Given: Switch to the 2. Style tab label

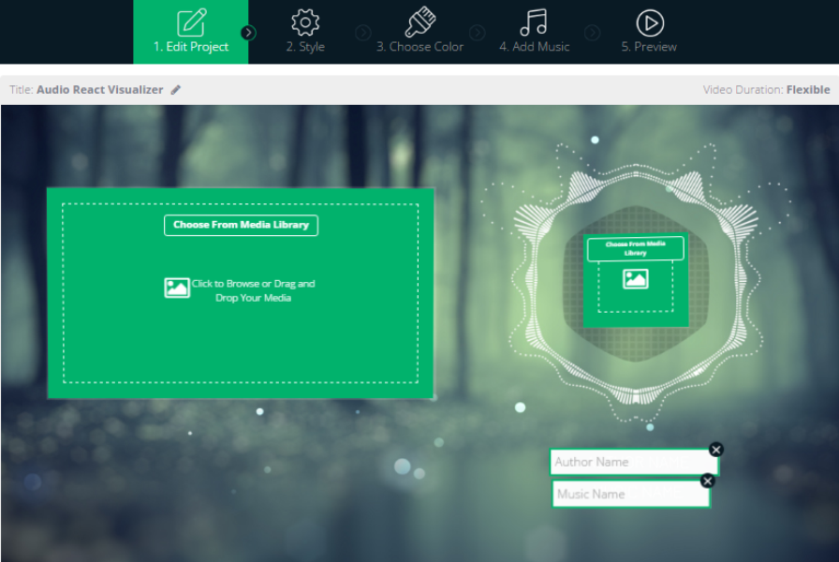Looking at the screenshot, I should 305,47.
